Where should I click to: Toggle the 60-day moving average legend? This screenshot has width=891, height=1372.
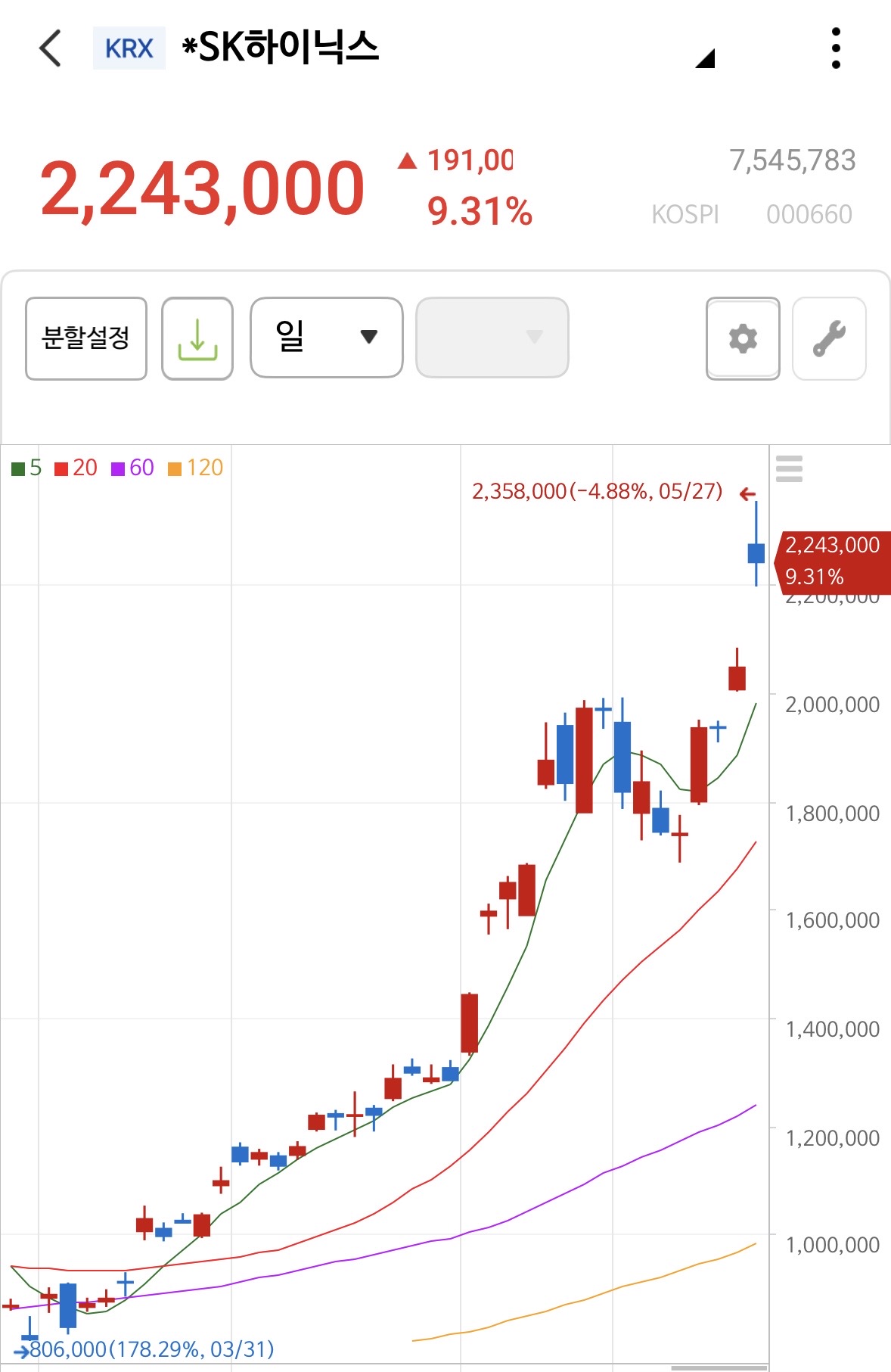[132, 468]
